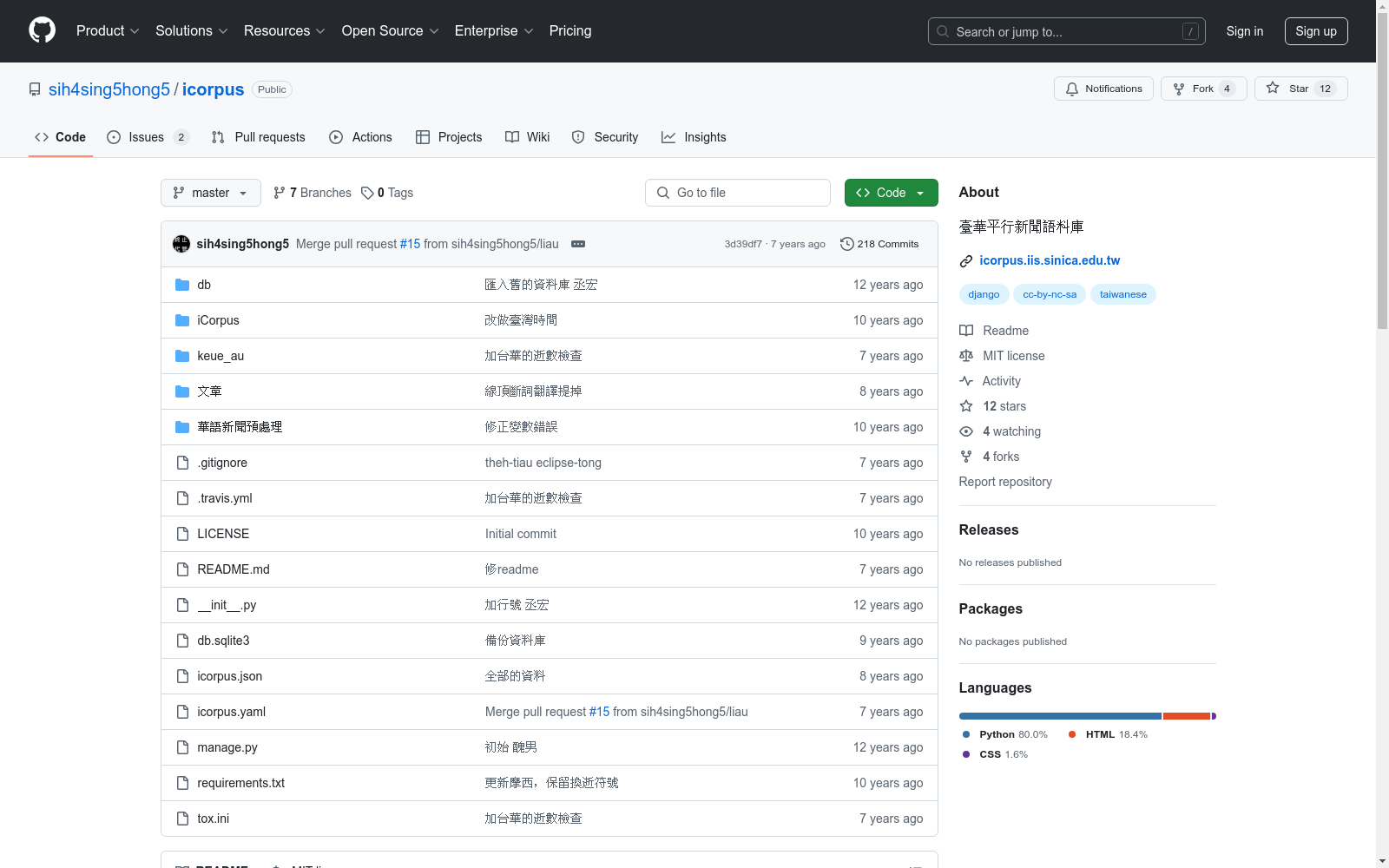The image size is (1389, 868).
Task: Click the Python segment of language bar
Action: (1060, 716)
